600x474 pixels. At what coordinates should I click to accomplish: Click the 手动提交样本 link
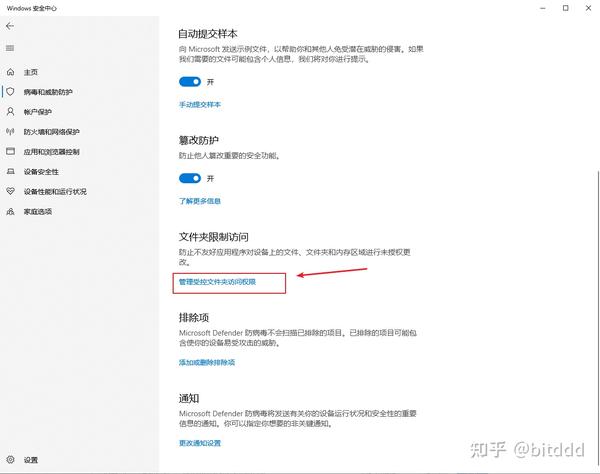200,104
